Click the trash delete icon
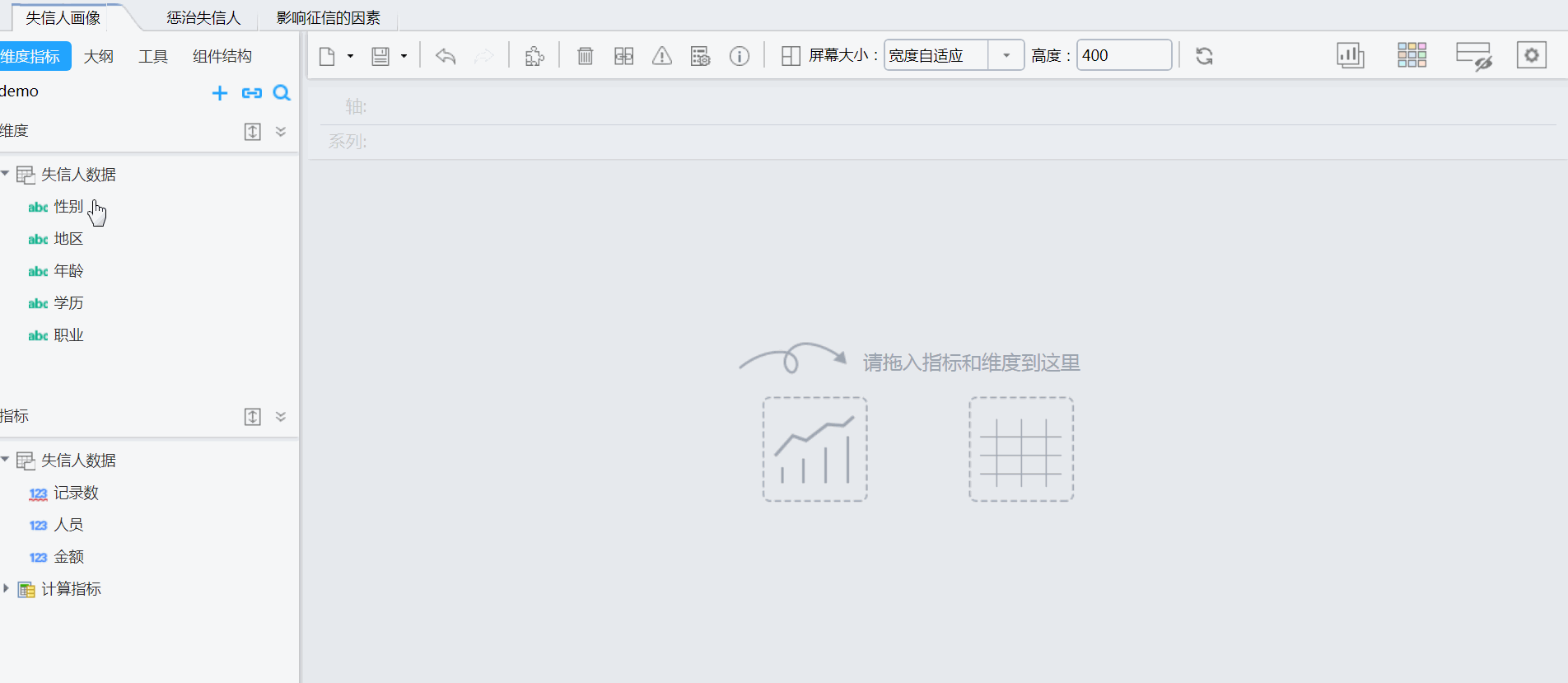 click(x=585, y=56)
